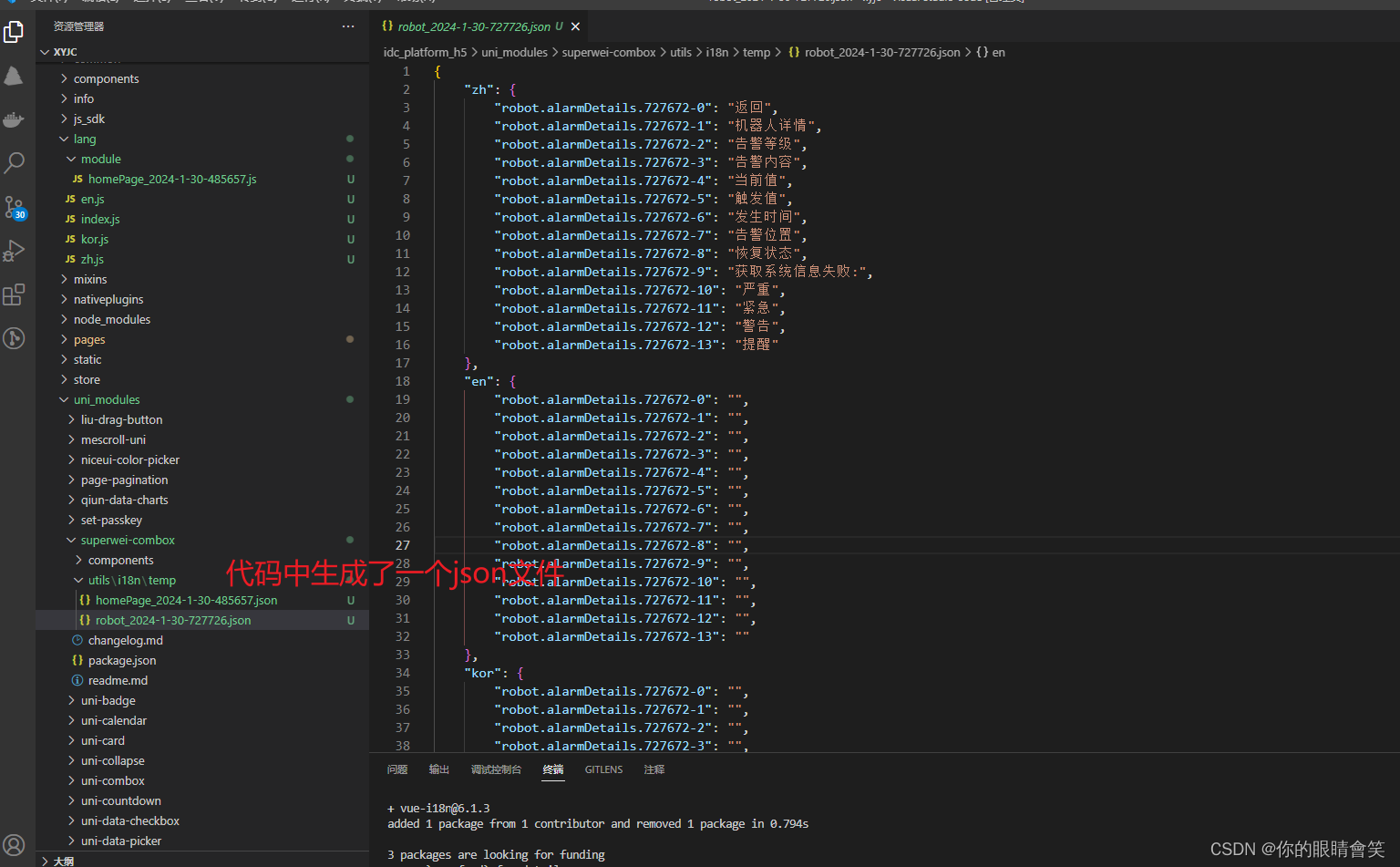Click breadcrumb i18n
Screen dimensions: 1400x867
(717, 52)
